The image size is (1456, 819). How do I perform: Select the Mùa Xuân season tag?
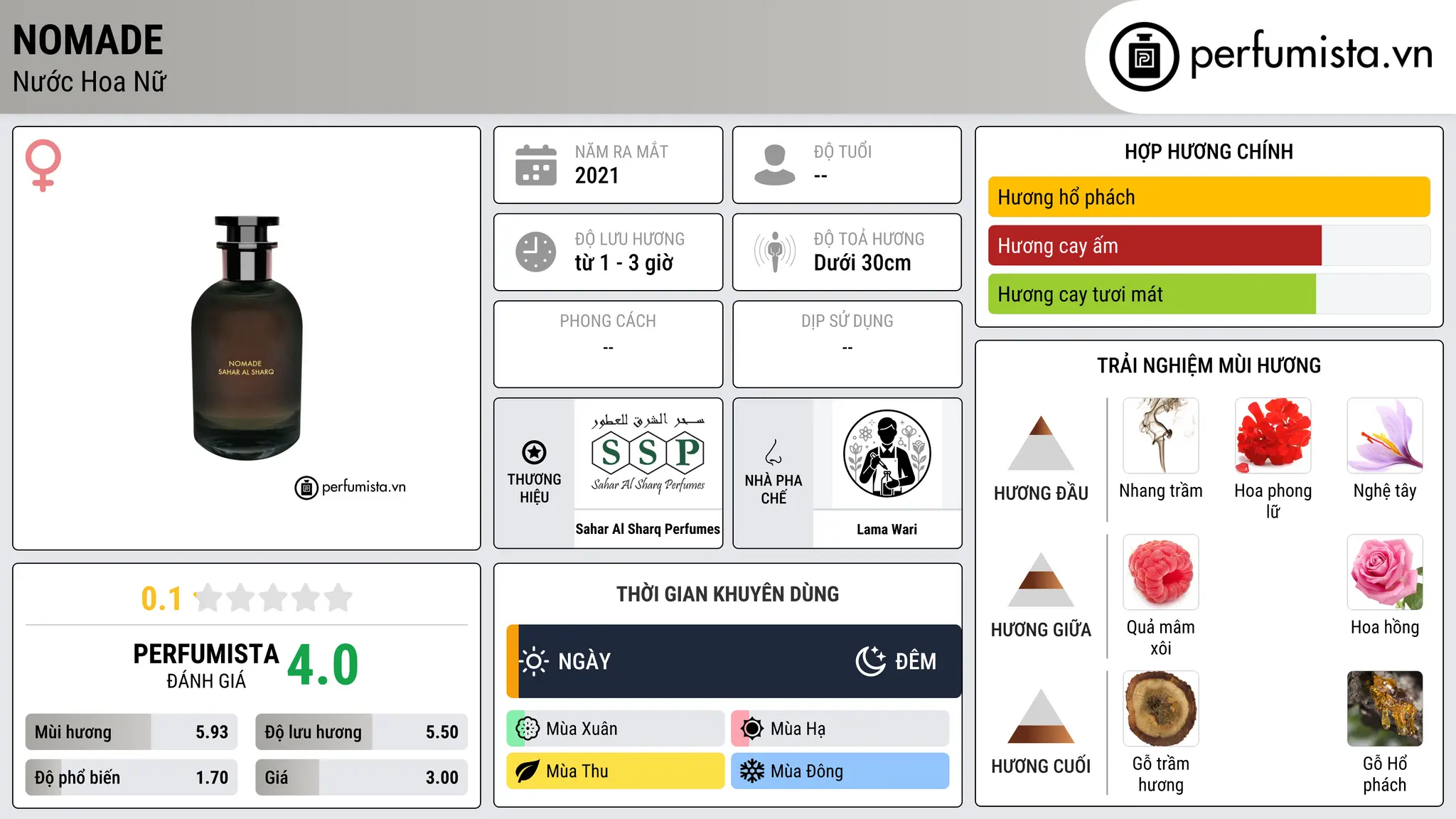616,729
